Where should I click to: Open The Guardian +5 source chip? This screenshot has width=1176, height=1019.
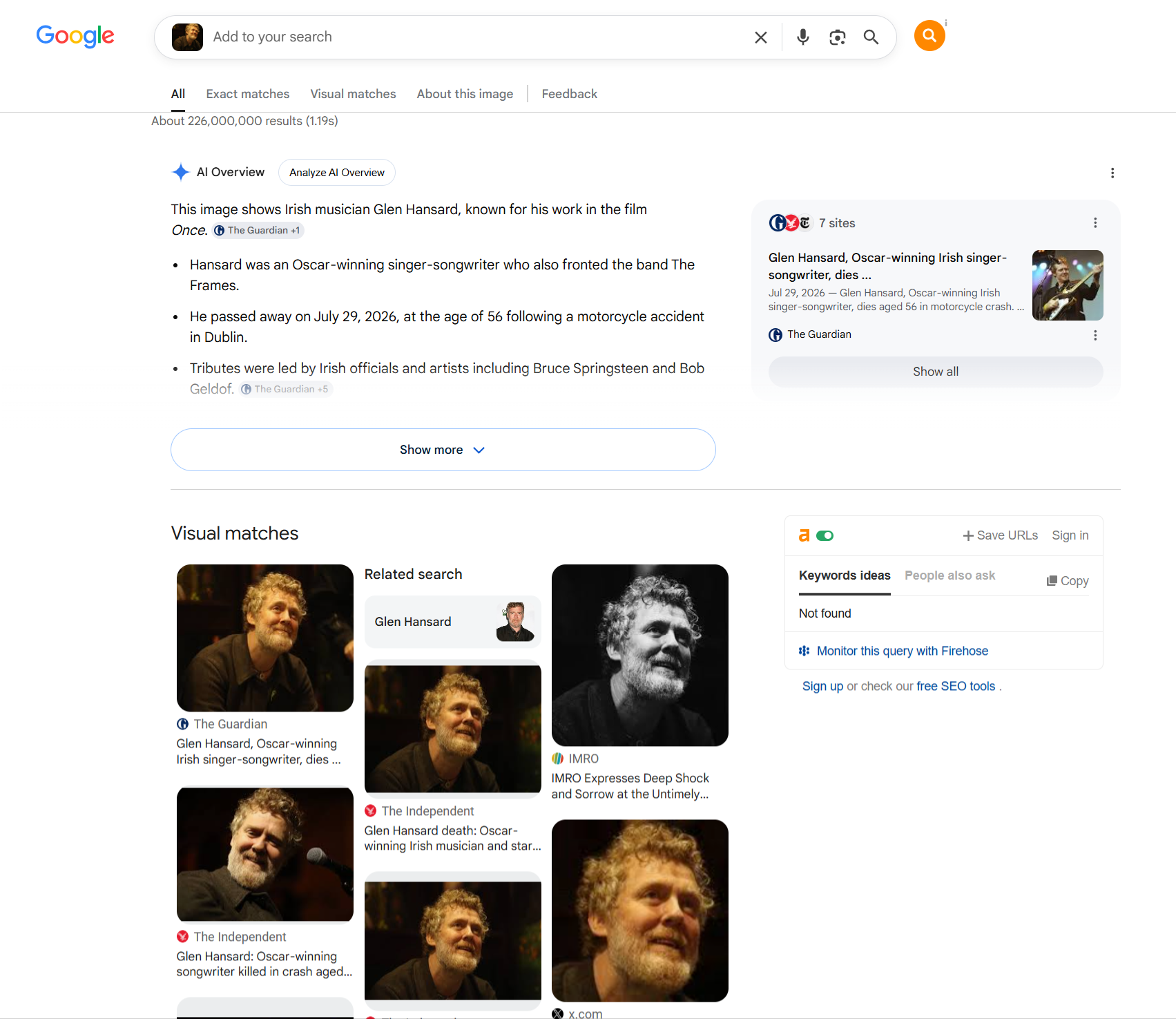coord(285,390)
